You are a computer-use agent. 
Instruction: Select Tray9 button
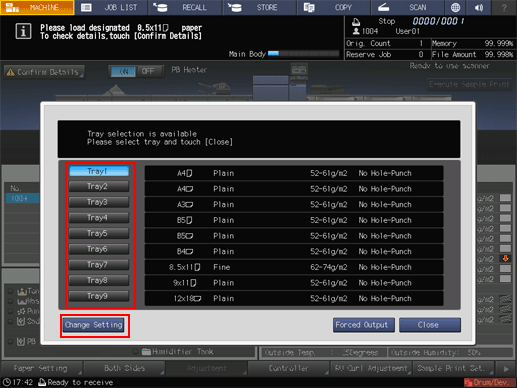pyautogui.click(x=99, y=296)
